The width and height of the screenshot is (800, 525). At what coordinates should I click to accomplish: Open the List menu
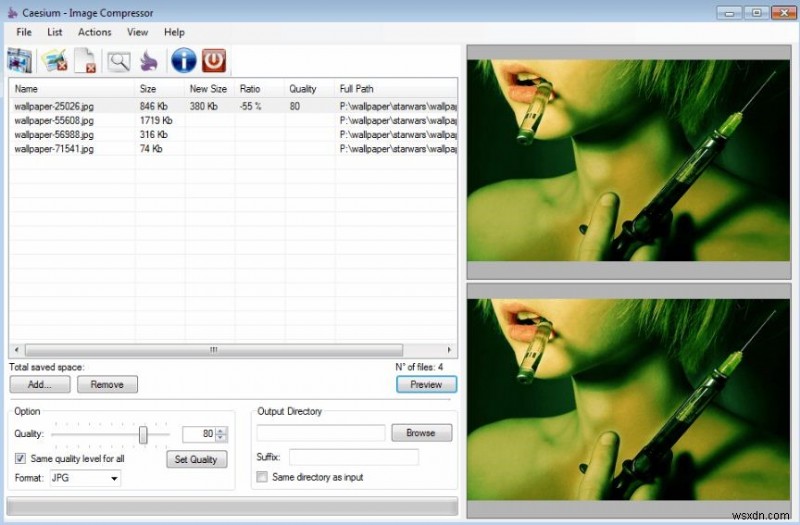tap(55, 32)
